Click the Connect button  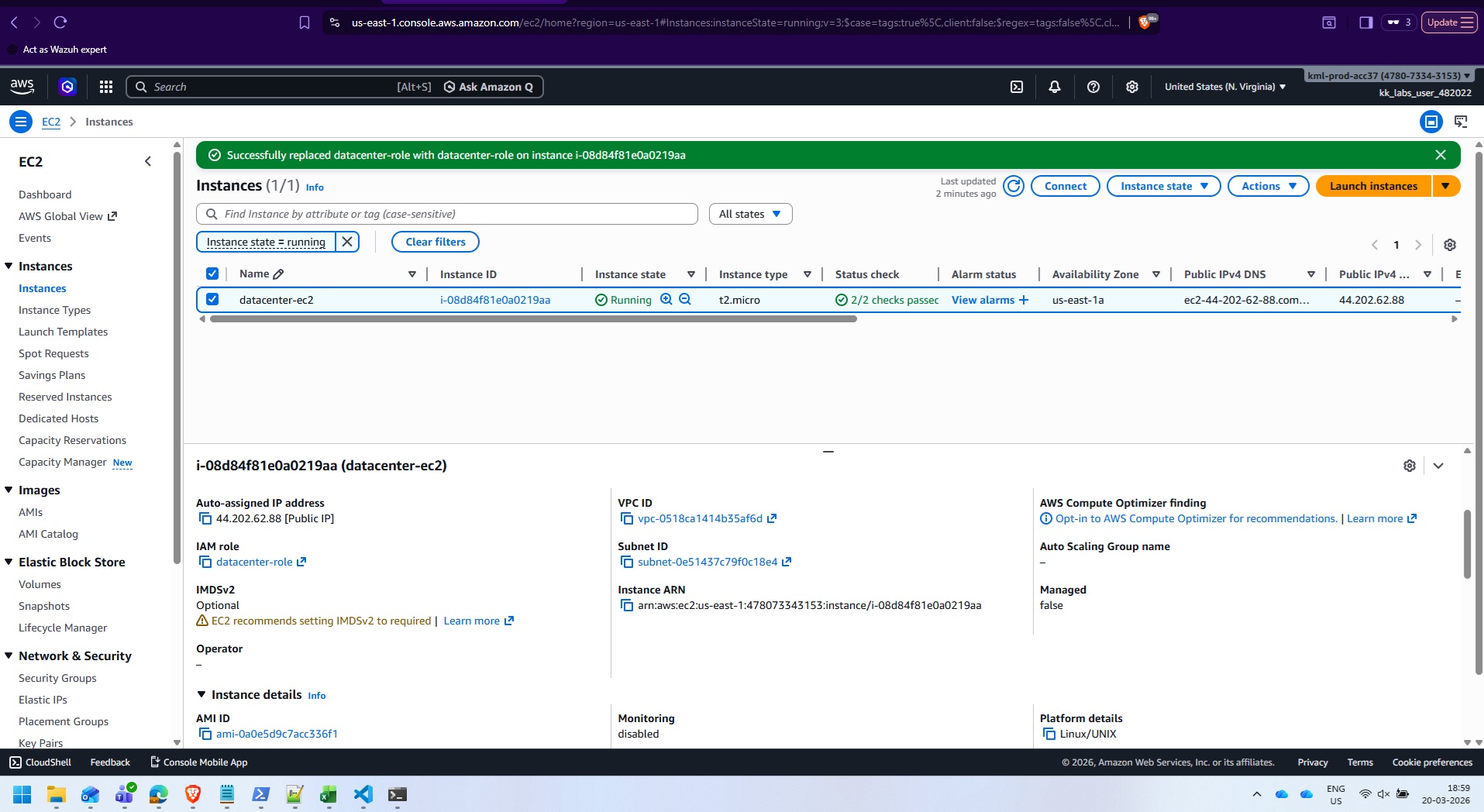click(x=1066, y=186)
